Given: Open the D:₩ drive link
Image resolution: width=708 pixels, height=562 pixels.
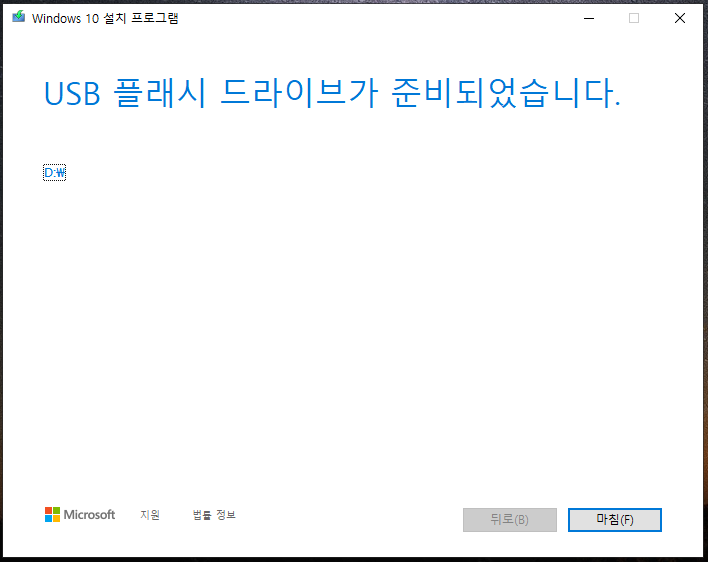Looking at the screenshot, I should (x=55, y=172).
